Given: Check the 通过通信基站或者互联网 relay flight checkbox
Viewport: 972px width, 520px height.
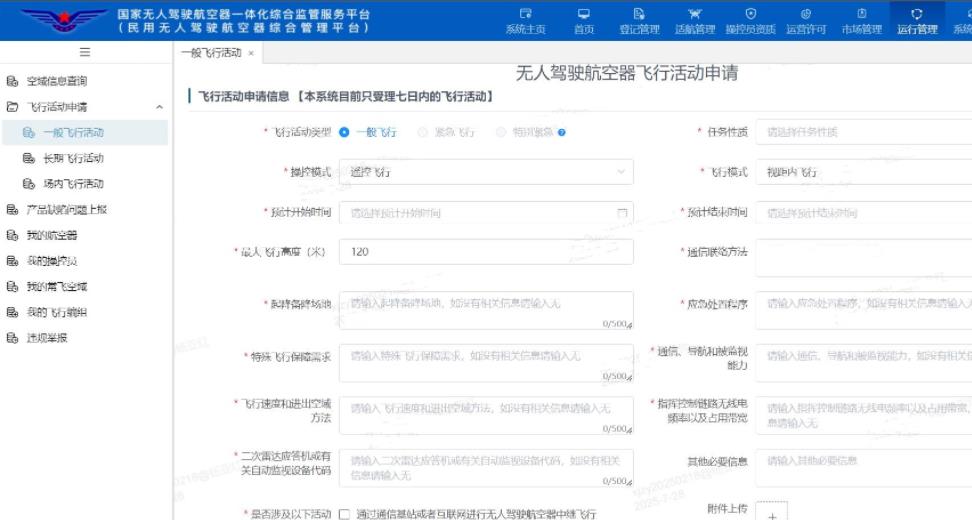Looking at the screenshot, I should 345,514.
